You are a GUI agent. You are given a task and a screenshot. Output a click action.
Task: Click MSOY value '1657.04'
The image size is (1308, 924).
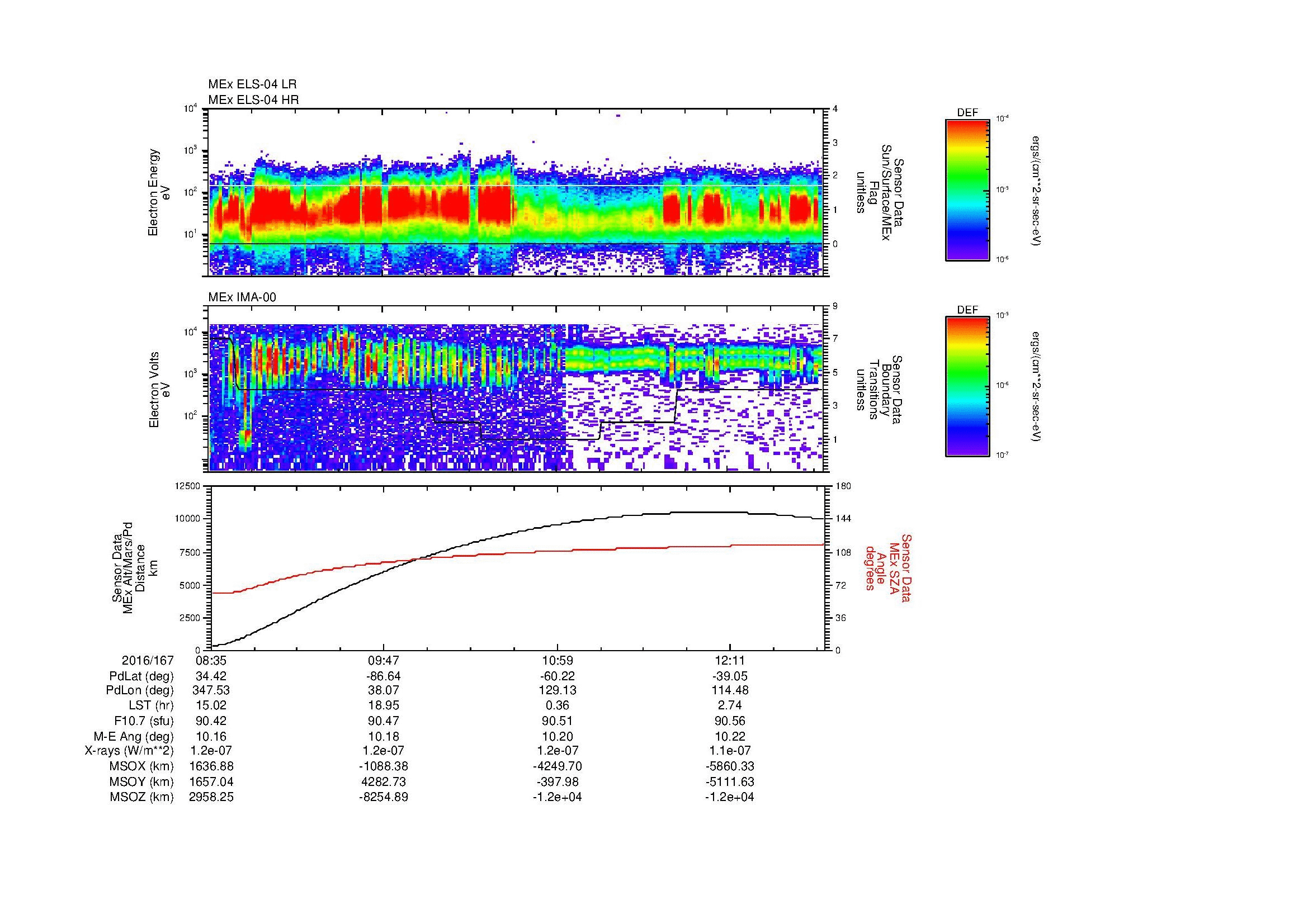coord(211,781)
